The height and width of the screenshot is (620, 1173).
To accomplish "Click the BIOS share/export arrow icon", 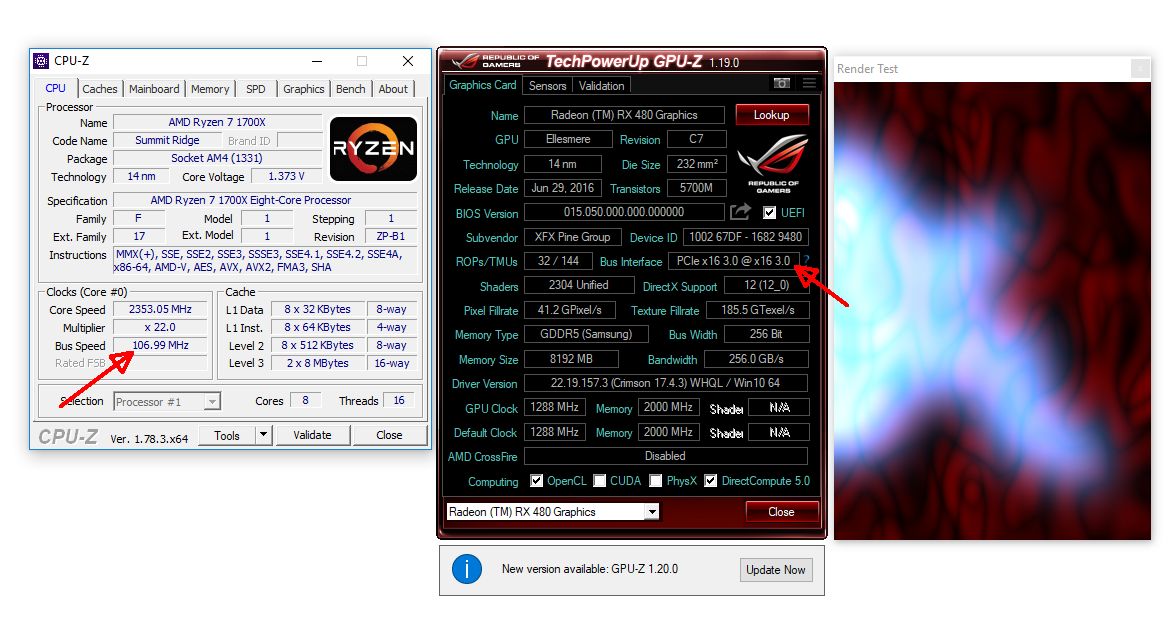I will click(x=740, y=212).
